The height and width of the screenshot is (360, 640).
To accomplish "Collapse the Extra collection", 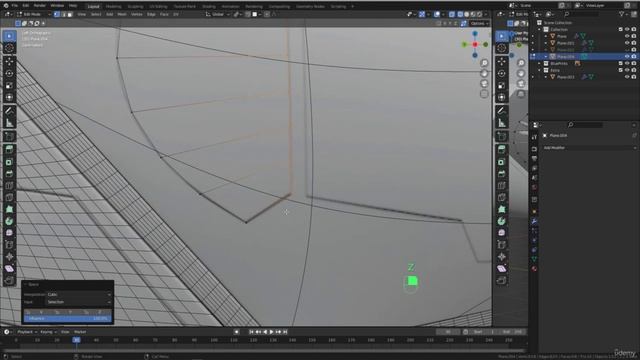I will 540,70.
